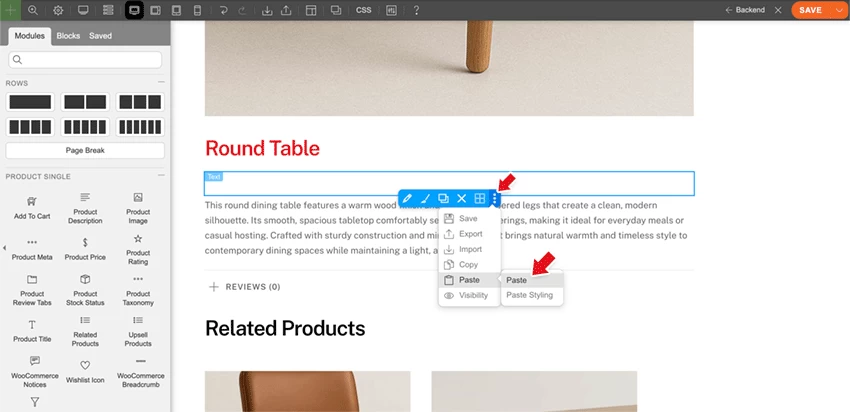Click the undo arrow icon
Viewport: 850px width, 412px height.
(223, 10)
